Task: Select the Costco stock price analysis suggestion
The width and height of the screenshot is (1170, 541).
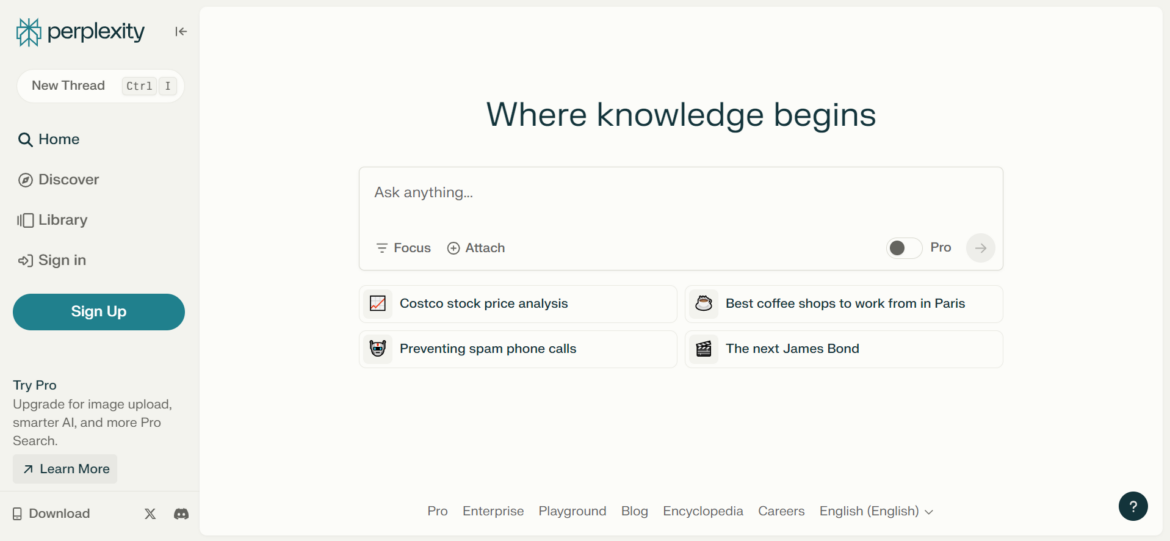Action: tap(518, 304)
